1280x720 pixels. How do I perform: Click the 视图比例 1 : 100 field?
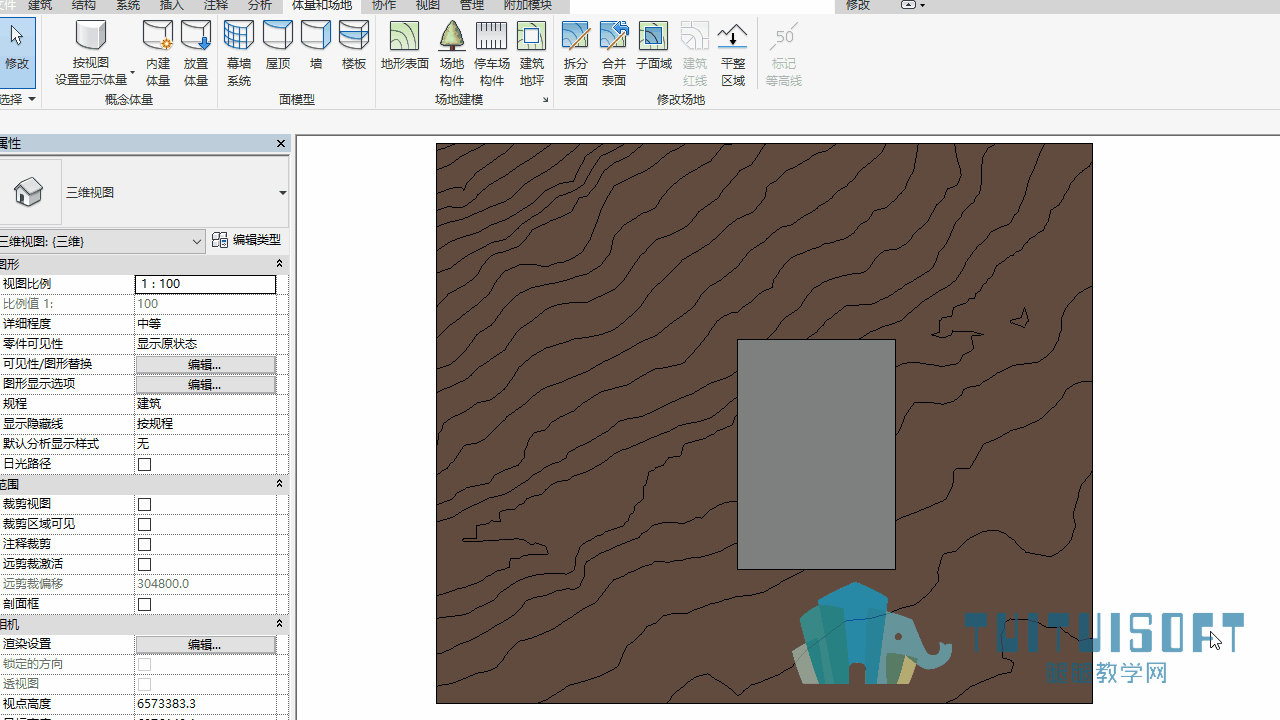coord(205,284)
